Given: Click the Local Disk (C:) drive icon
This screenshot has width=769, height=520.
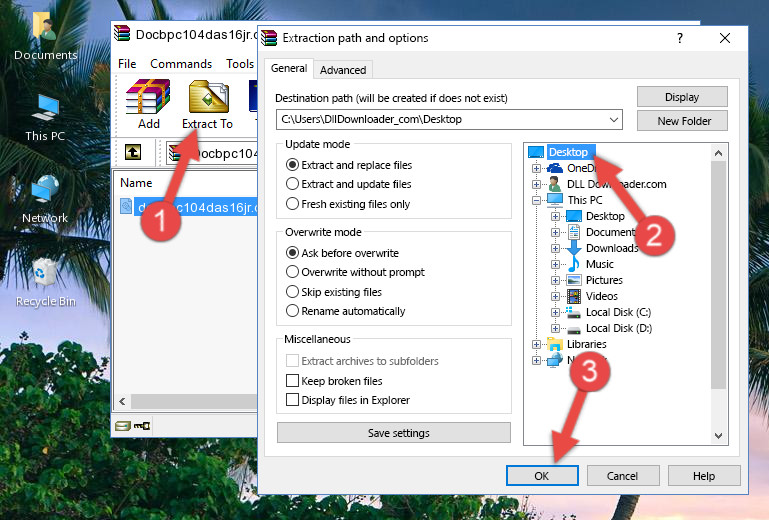Looking at the screenshot, I should tap(574, 312).
